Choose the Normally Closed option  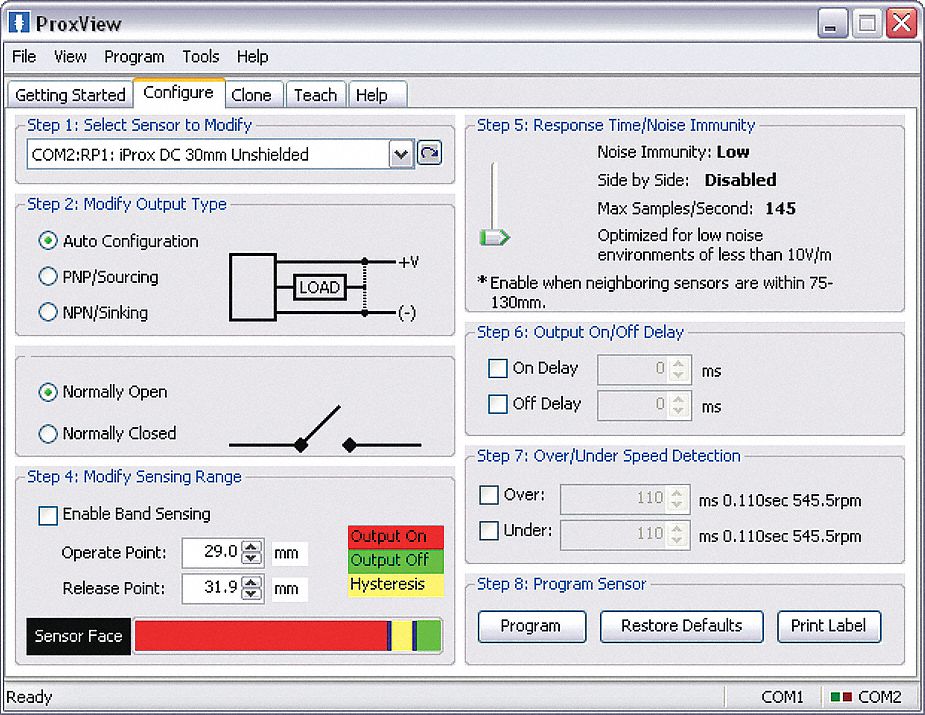[x=48, y=434]
